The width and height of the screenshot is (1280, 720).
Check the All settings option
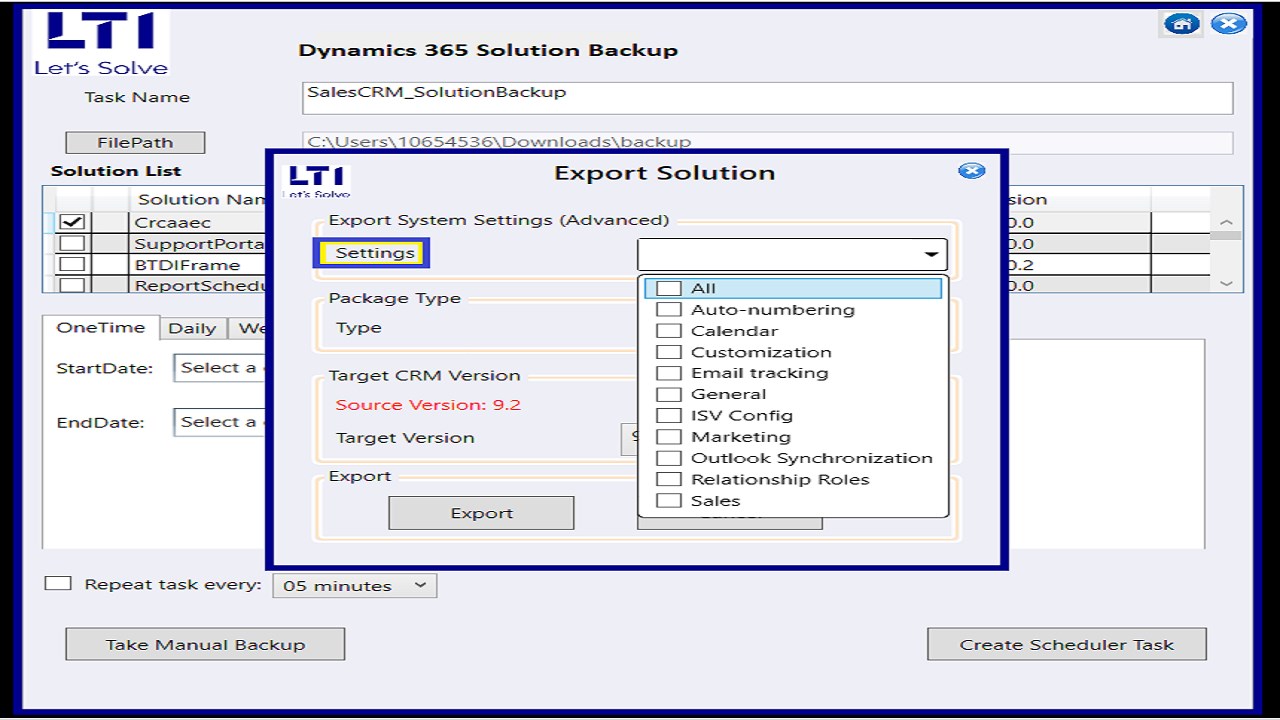[x=669, y=289]
